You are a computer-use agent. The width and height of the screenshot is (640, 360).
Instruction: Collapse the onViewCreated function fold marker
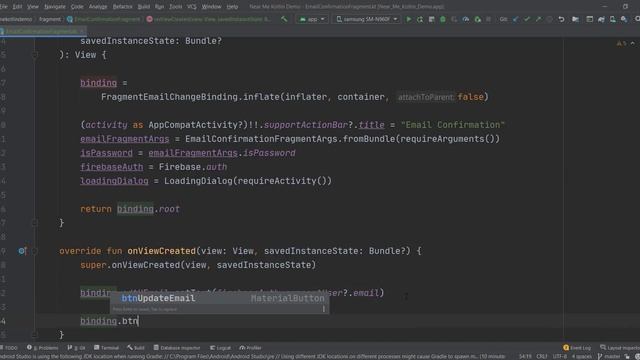(35, 251)
